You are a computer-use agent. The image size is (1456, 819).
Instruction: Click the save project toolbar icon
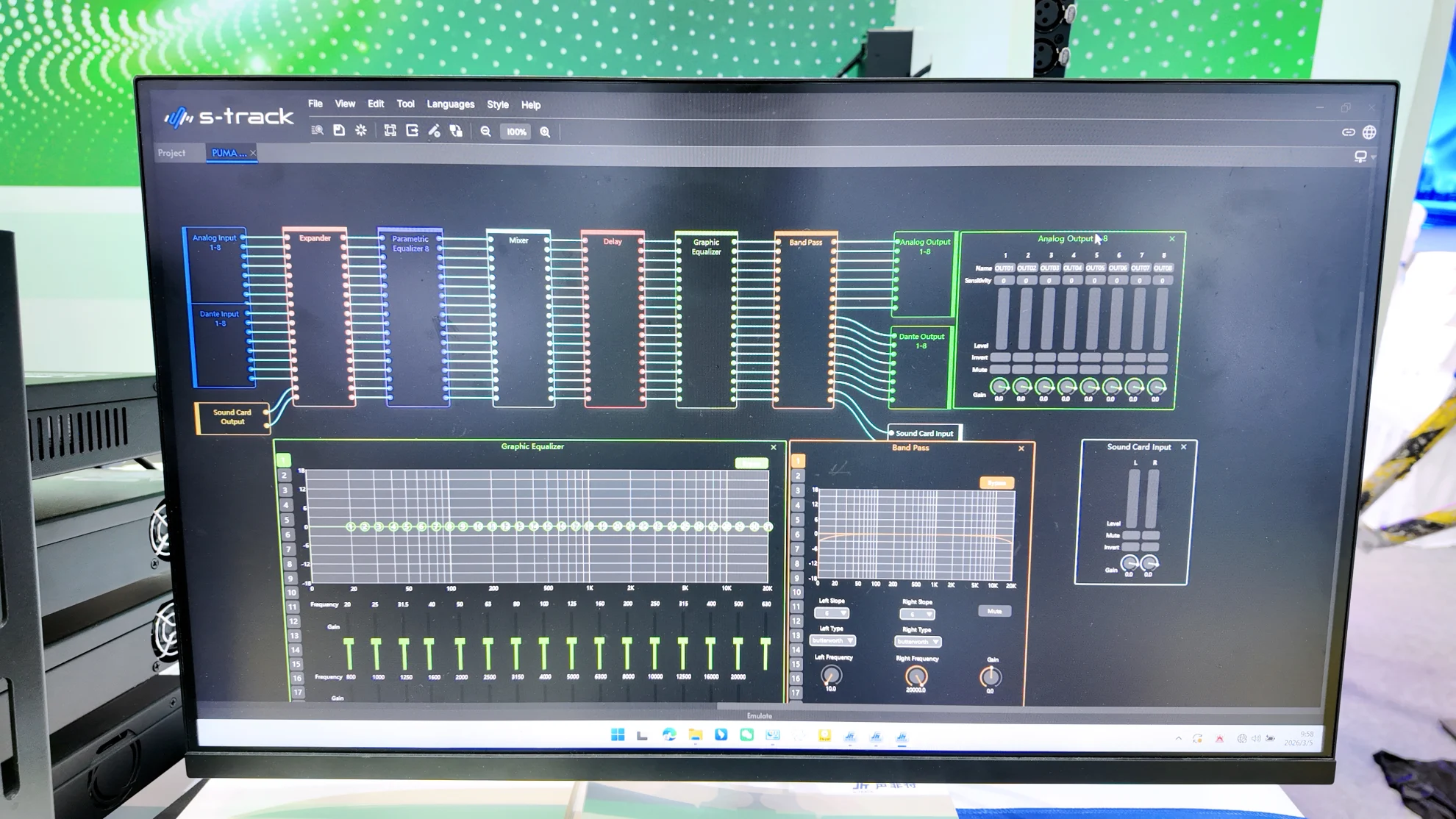coord(339,131)
